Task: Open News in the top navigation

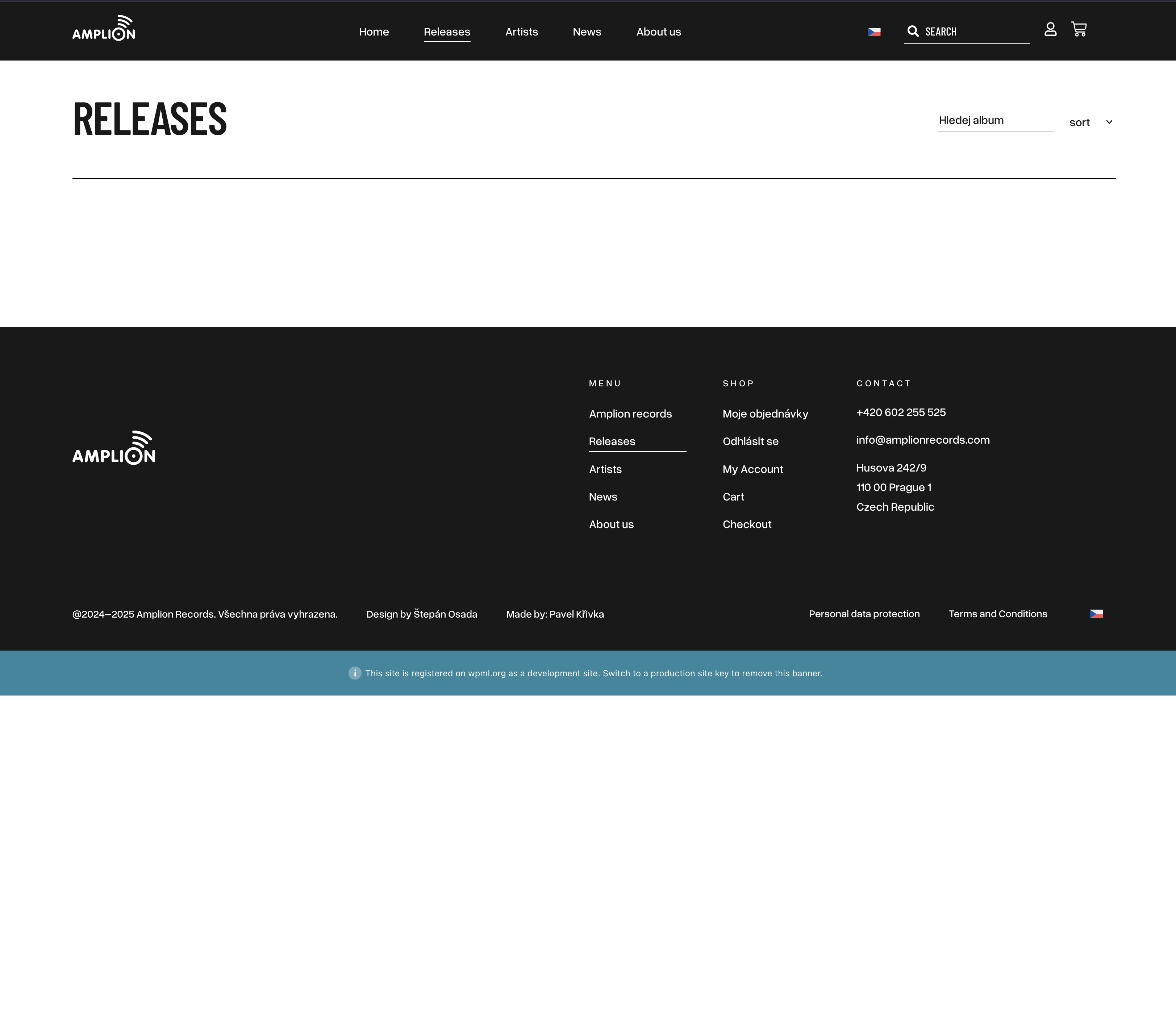Action: (x=586, y=32)
